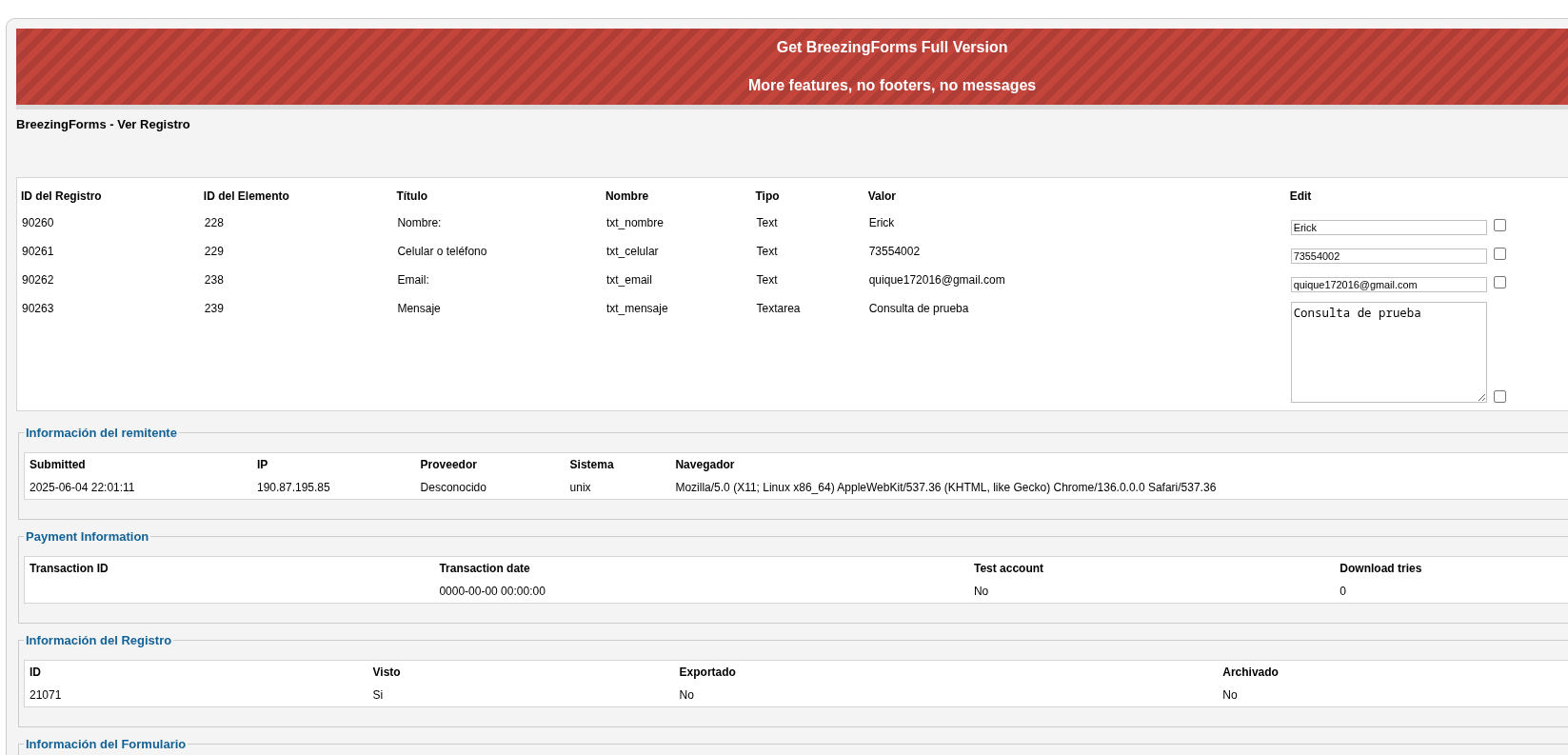
Task: Click the submitted date 2025-06-04 22:01:11
Action: coord(82,487)
